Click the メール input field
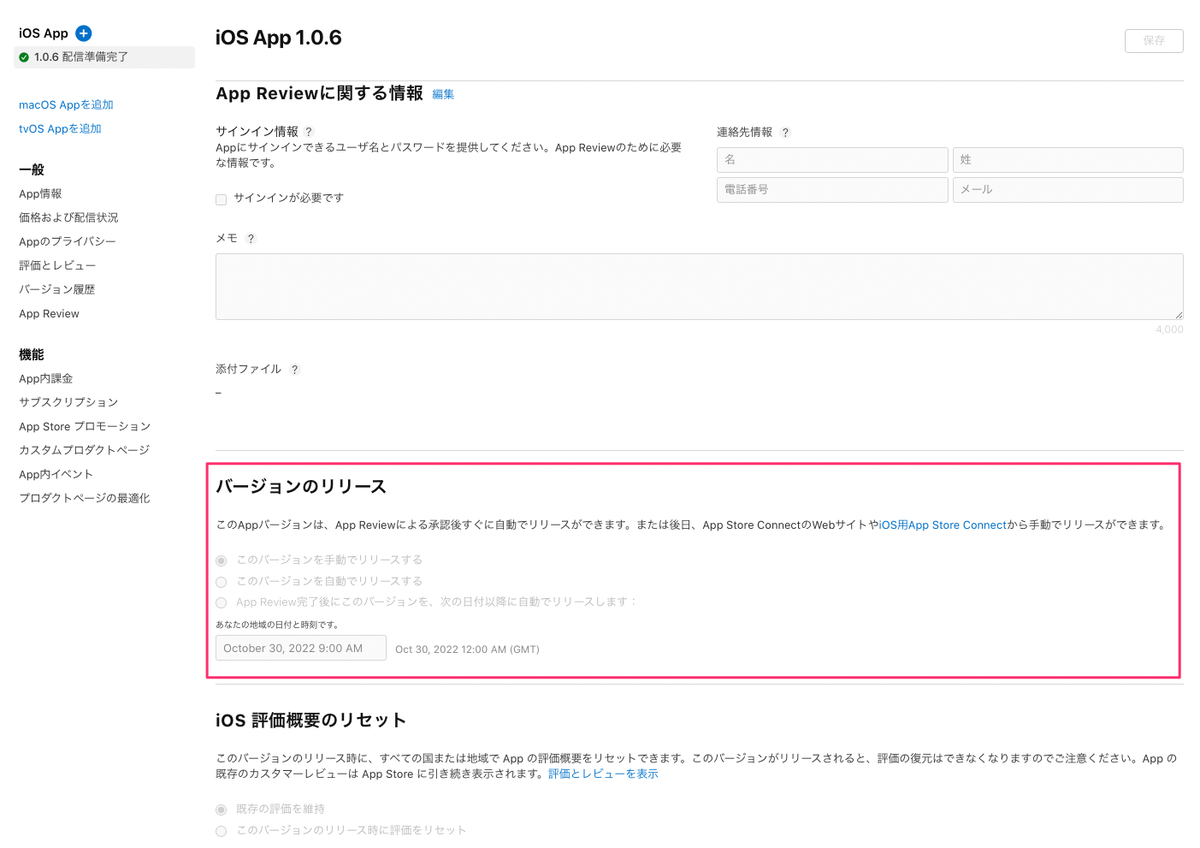 coord(1068,189)
